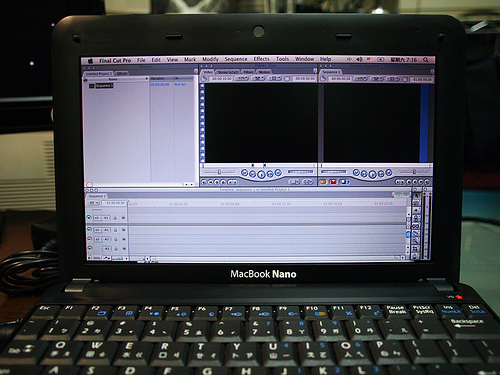The width and height of the screenshot is (500, 375).
Task: Toggle A1 audio track audible control
Action: click(89, 230)
